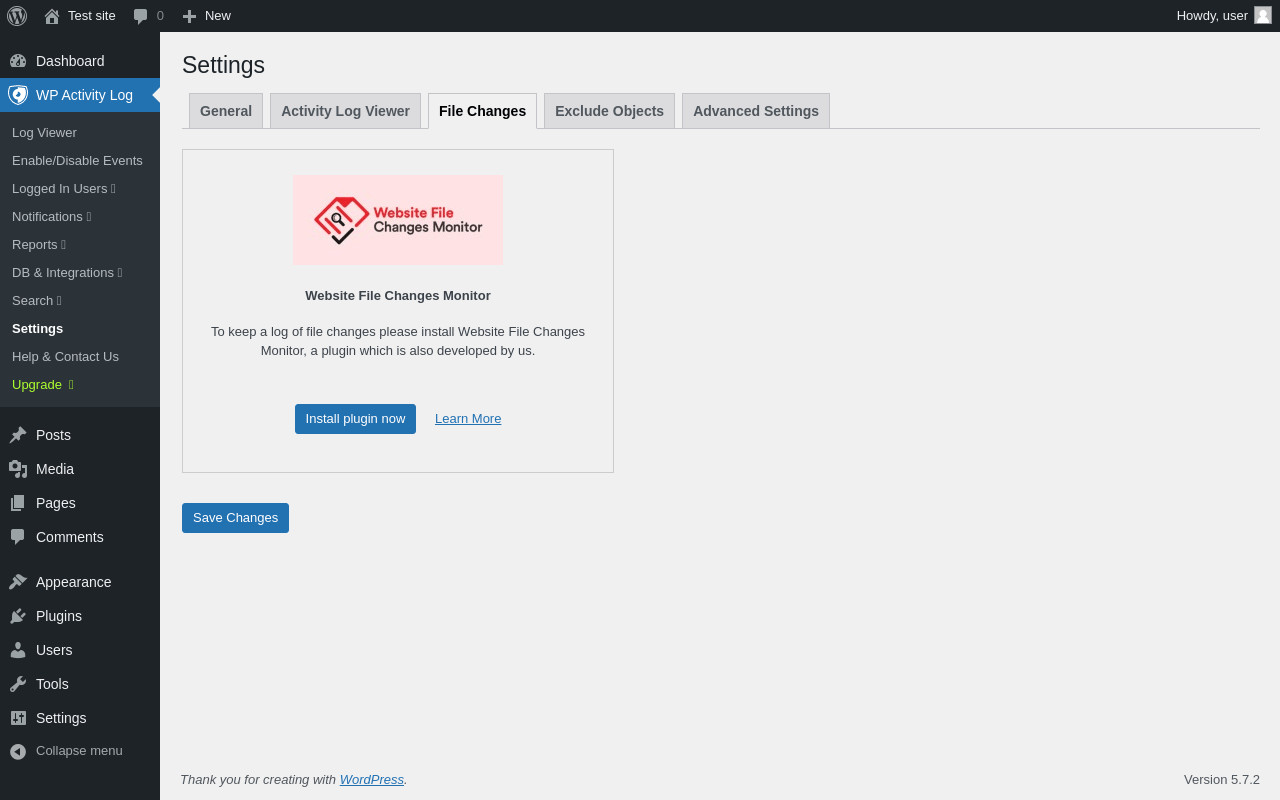The width and height of the screenshot is (1280, 800).
Task: Switch to the Activity Log Viewer tab
Action: [345, 111]
